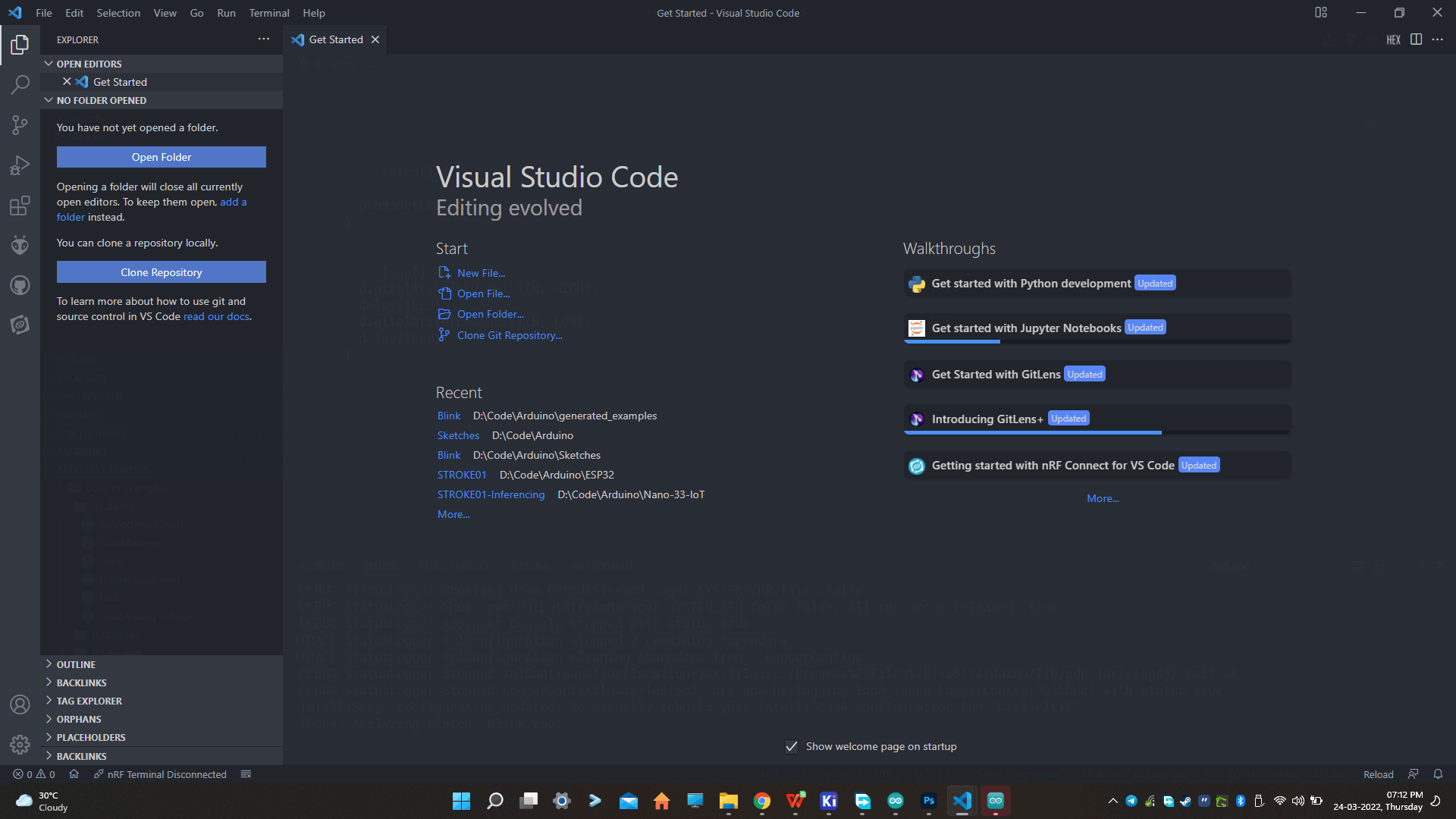The width and height of the screenshot is (1456, 819).
Task: Open editor More Actions ellipsis
Action: click(x=1437, y=39)
